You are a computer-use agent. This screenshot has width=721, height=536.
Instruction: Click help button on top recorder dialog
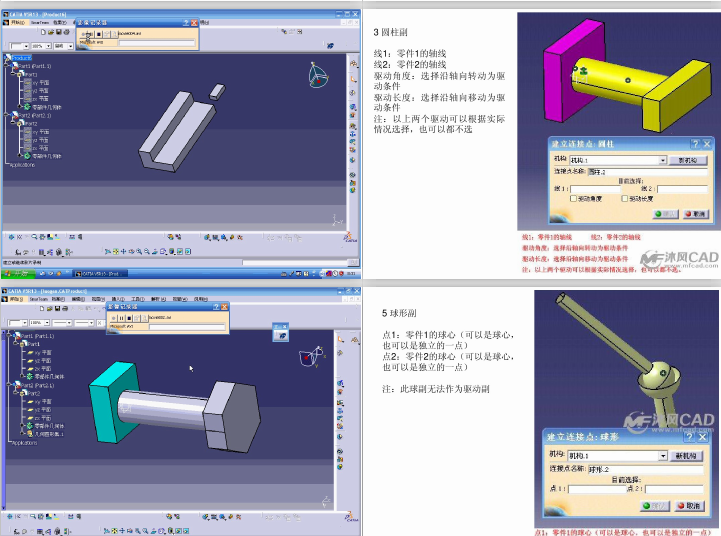click(186, 23)
